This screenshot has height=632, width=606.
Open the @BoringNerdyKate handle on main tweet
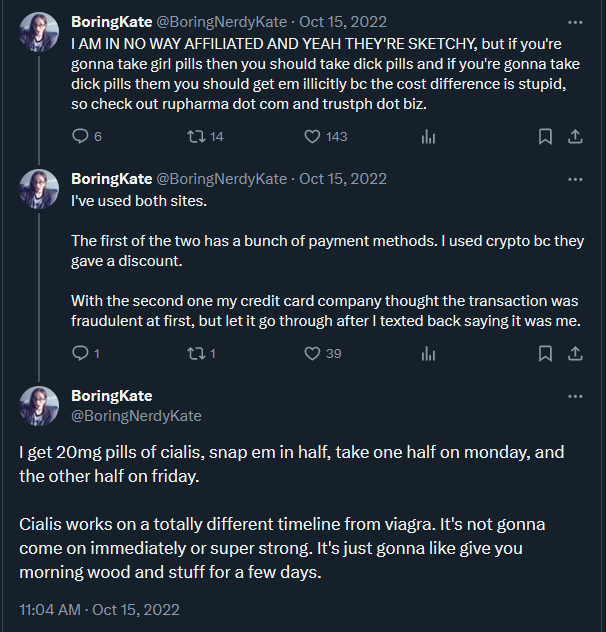tap(136, 416)
